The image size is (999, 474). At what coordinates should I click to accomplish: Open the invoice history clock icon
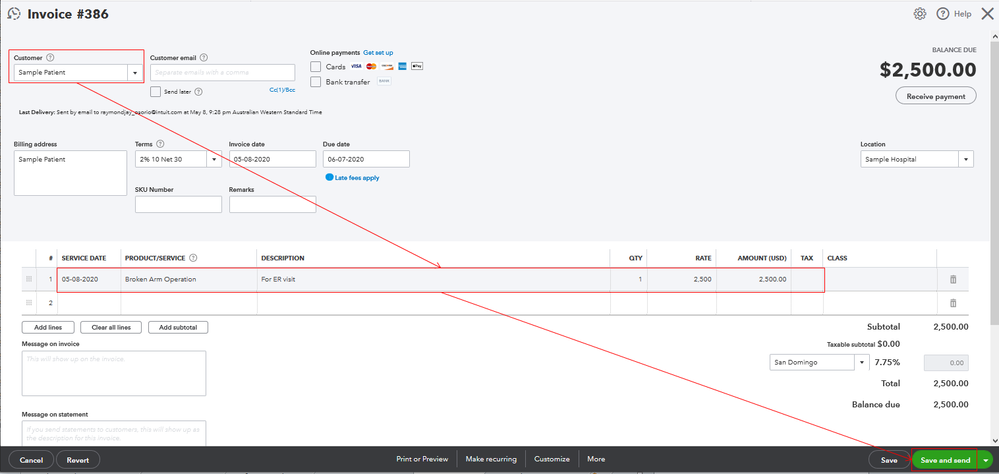tap(13, 14)
